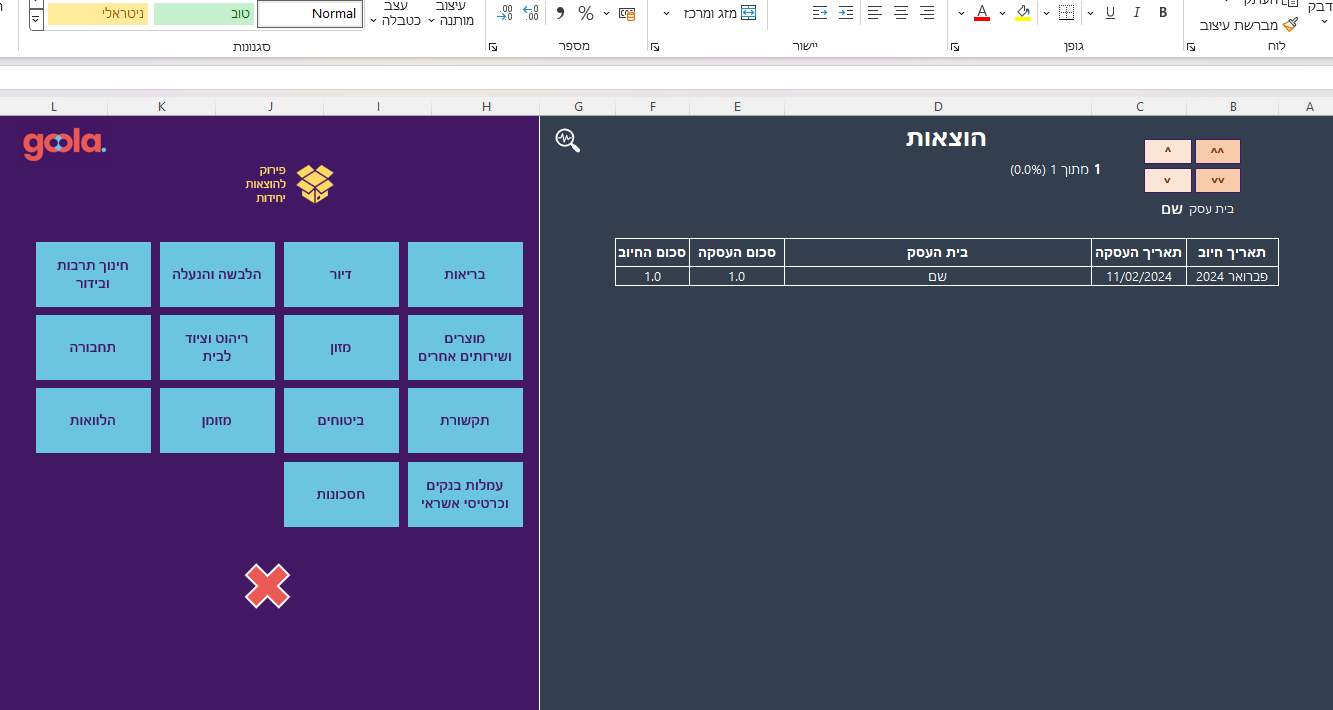1333x710 pixels.
Task: Decrease decimal places icon
Action: 505,13
